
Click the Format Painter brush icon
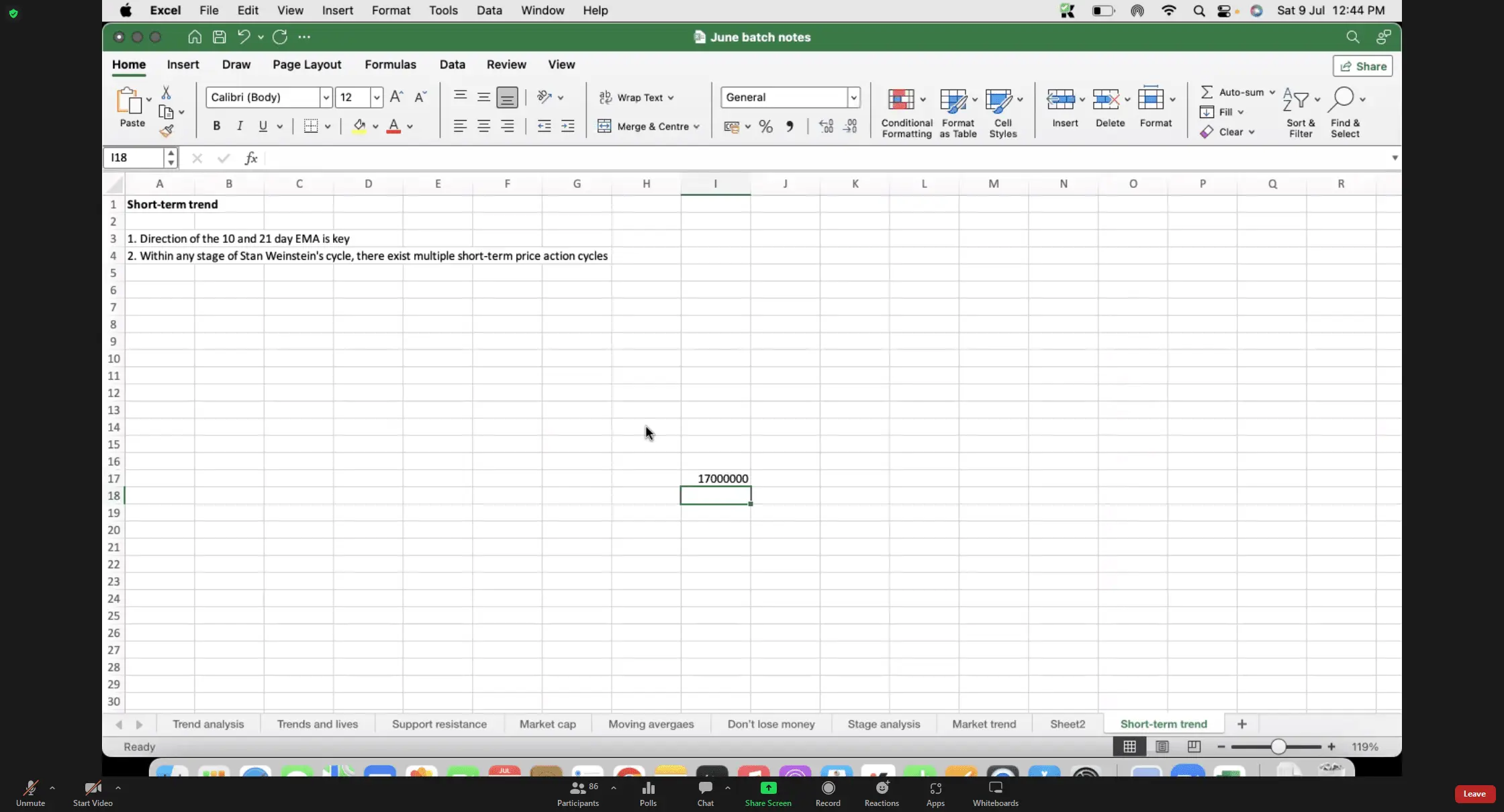[x=167, y=132]
